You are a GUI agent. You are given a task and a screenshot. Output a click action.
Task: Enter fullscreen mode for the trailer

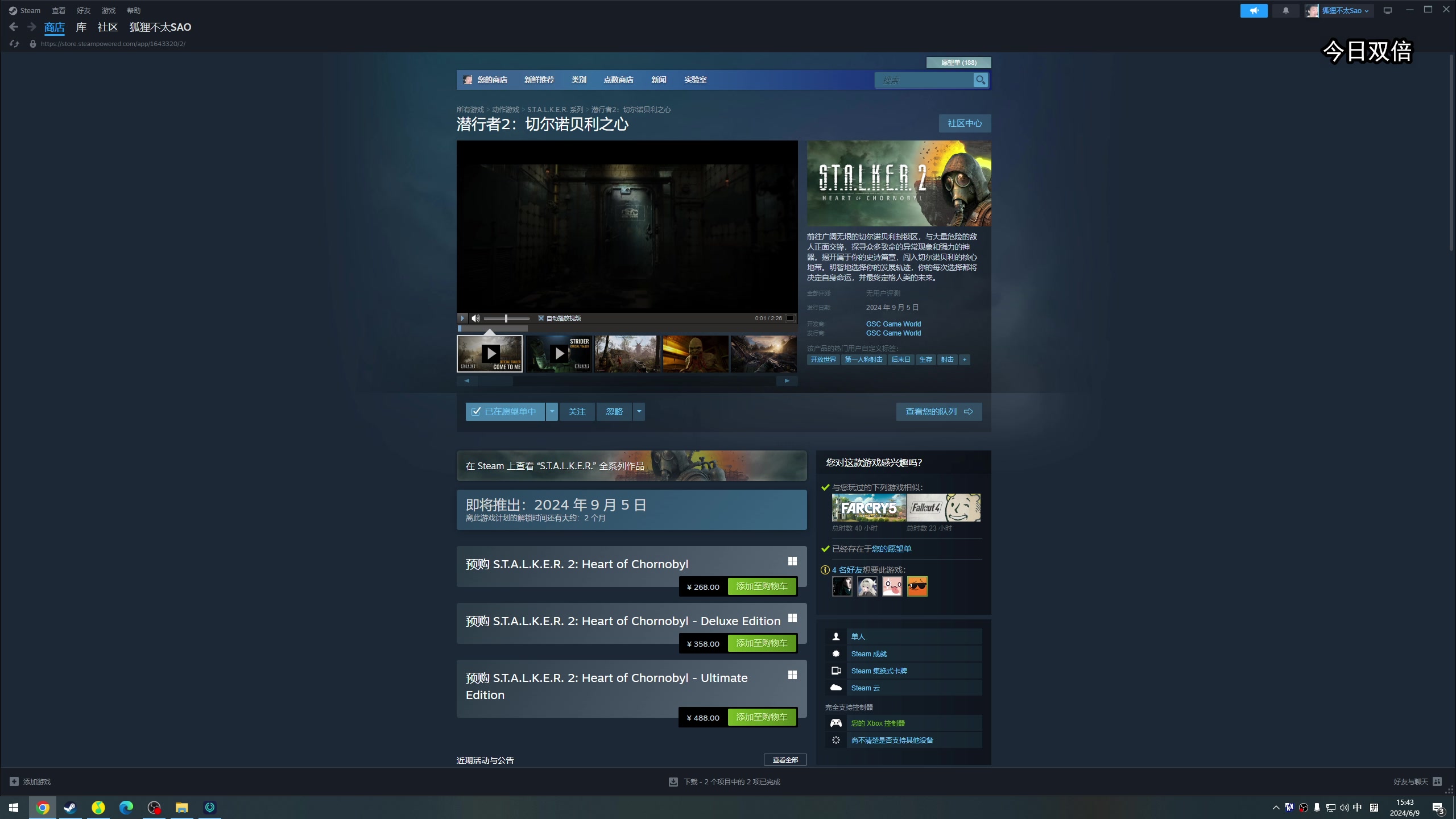[x=790, y=318]
